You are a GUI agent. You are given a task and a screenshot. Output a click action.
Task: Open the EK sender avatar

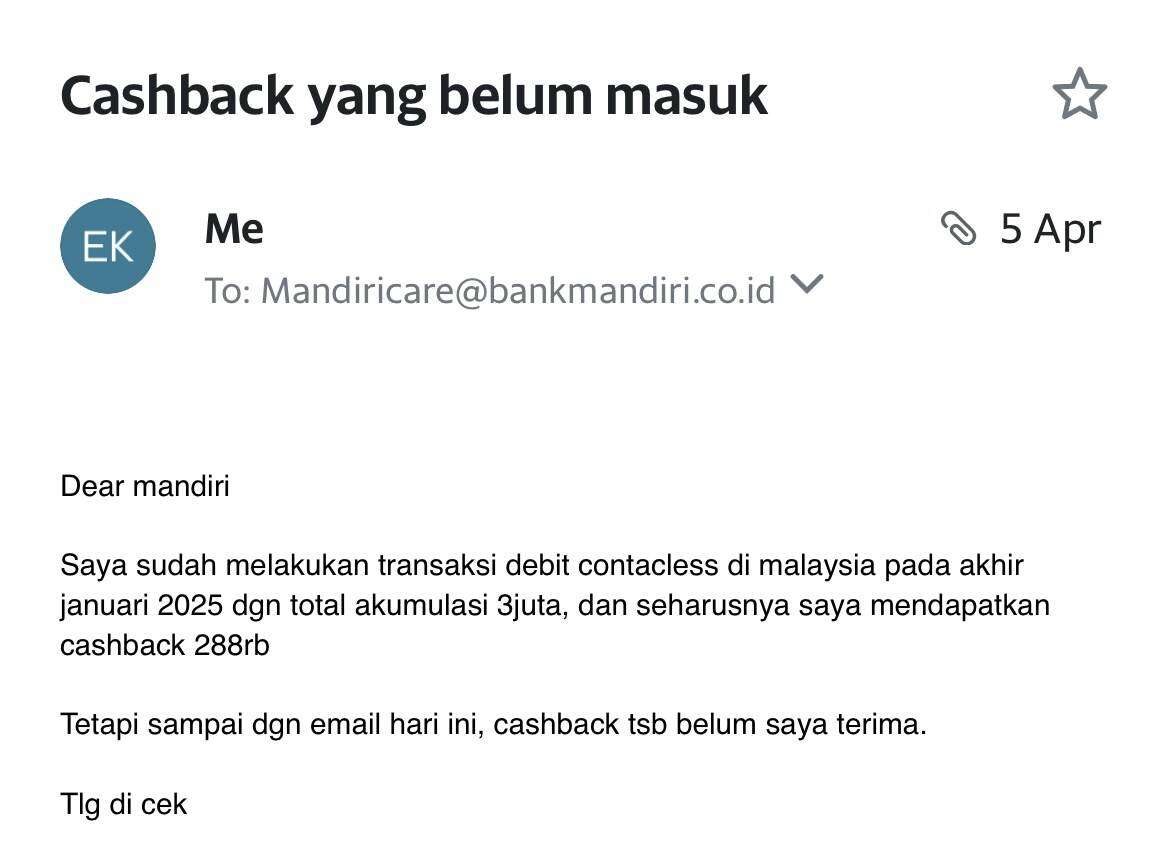(x=108, y=245)
